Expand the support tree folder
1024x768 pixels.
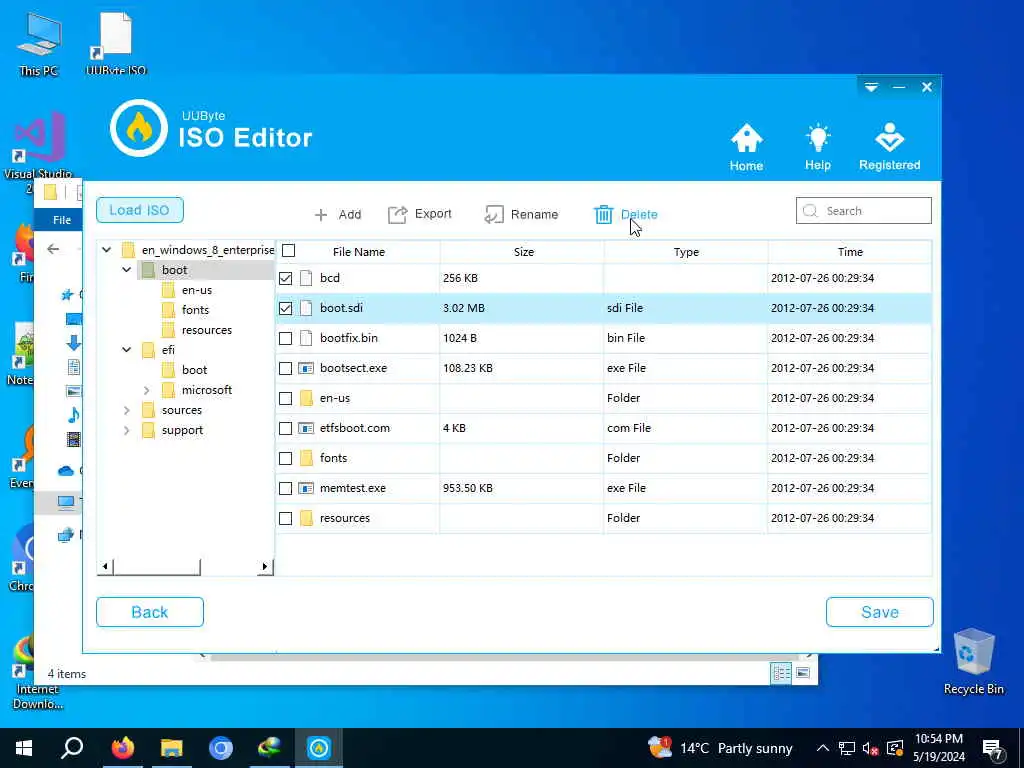click(127, 430)
